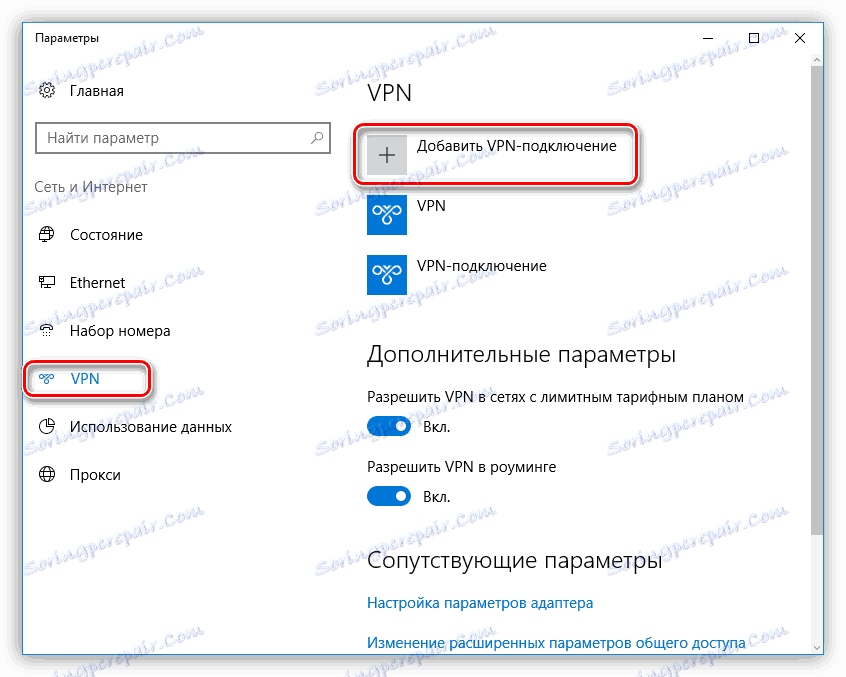Viewport: 846px width, 677px height.
Task: Click the gear icon beside Главная
Action: click(46, 90)
